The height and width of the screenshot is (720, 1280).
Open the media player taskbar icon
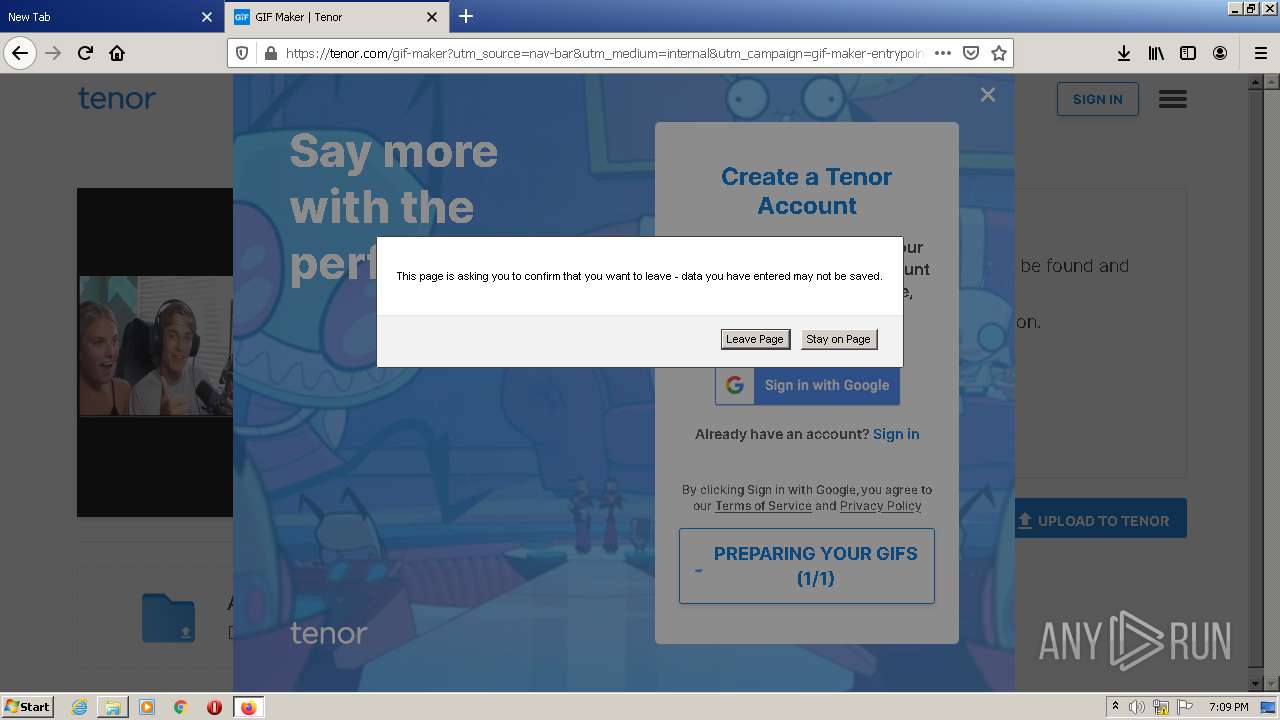[147, 707]
